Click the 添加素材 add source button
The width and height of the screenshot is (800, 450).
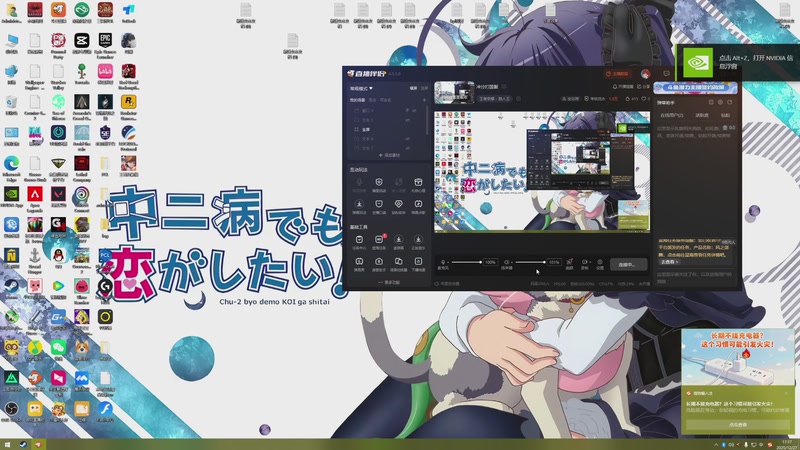click(x=390, y=155)
